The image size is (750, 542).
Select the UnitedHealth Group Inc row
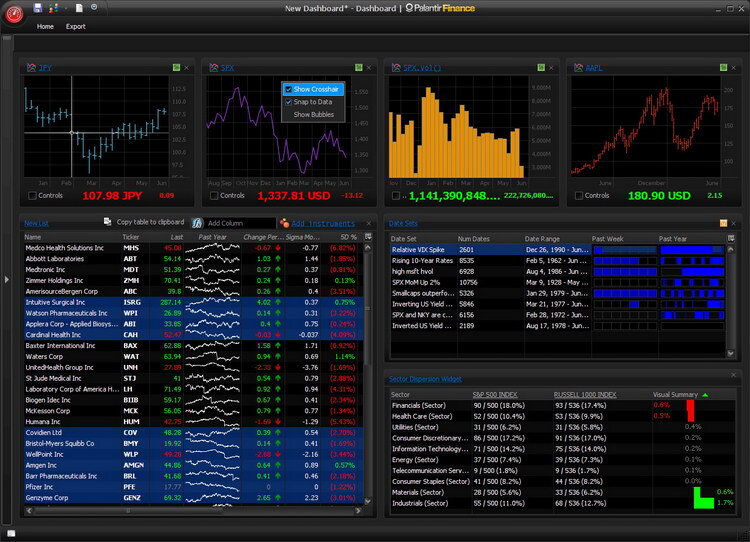(193, 367)
